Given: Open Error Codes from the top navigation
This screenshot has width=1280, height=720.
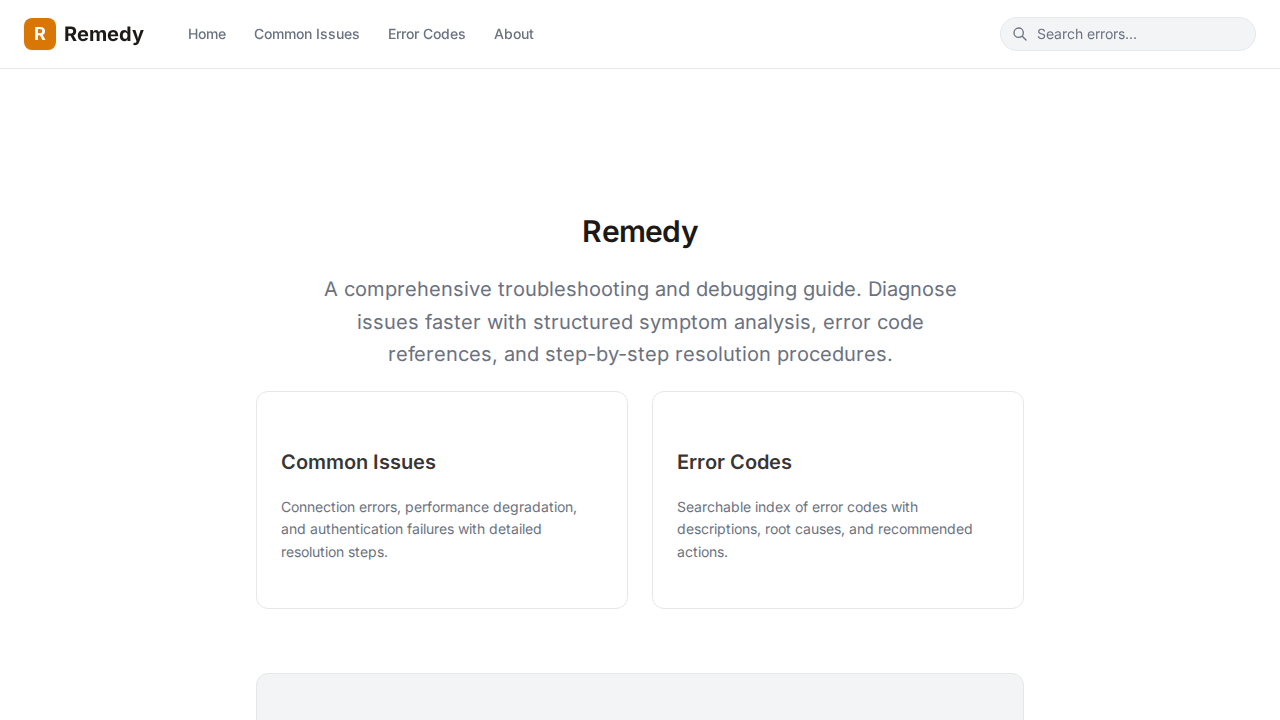Looking at the screenshot, I should pyautogui.click(x=426, y=34).
